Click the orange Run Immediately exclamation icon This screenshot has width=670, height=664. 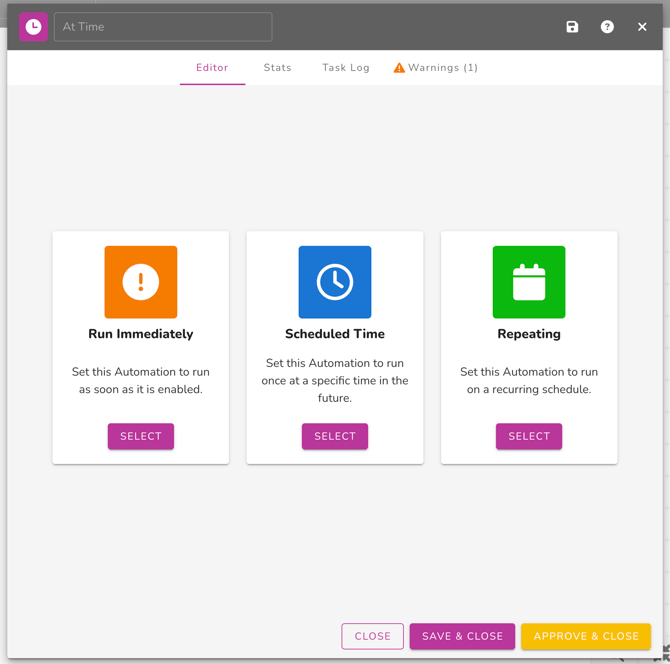point(141,282)
